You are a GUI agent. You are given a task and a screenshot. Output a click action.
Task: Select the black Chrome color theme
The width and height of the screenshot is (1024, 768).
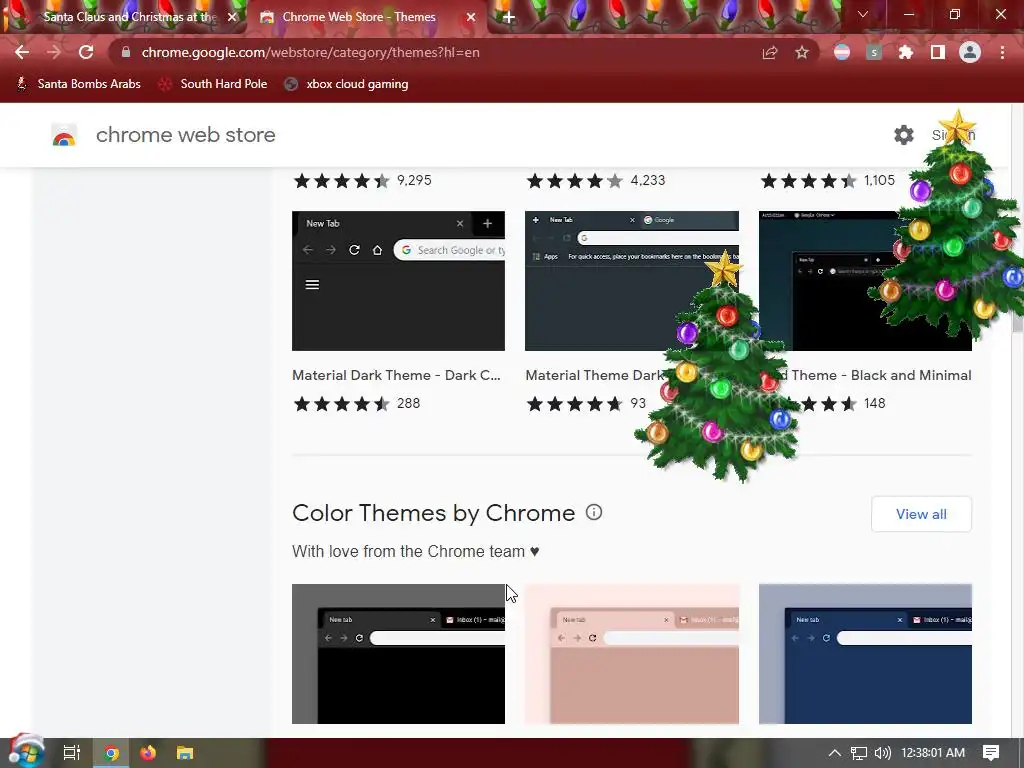398,654
